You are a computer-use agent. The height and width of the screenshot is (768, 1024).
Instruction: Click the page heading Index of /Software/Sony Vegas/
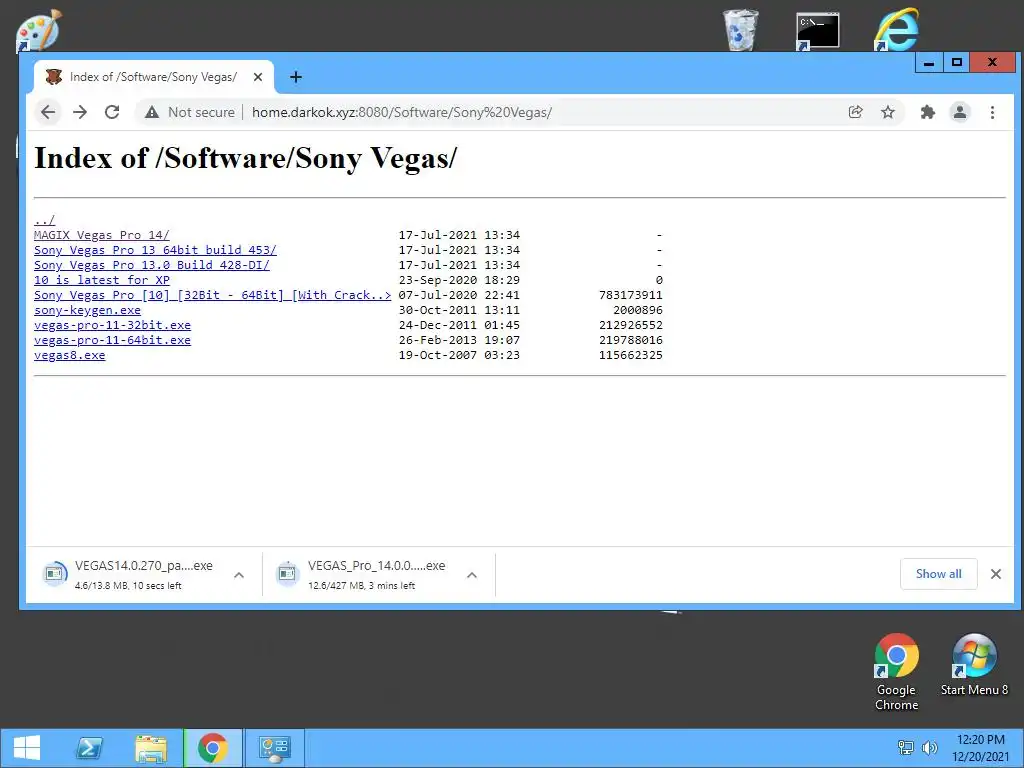click(246, 158)
